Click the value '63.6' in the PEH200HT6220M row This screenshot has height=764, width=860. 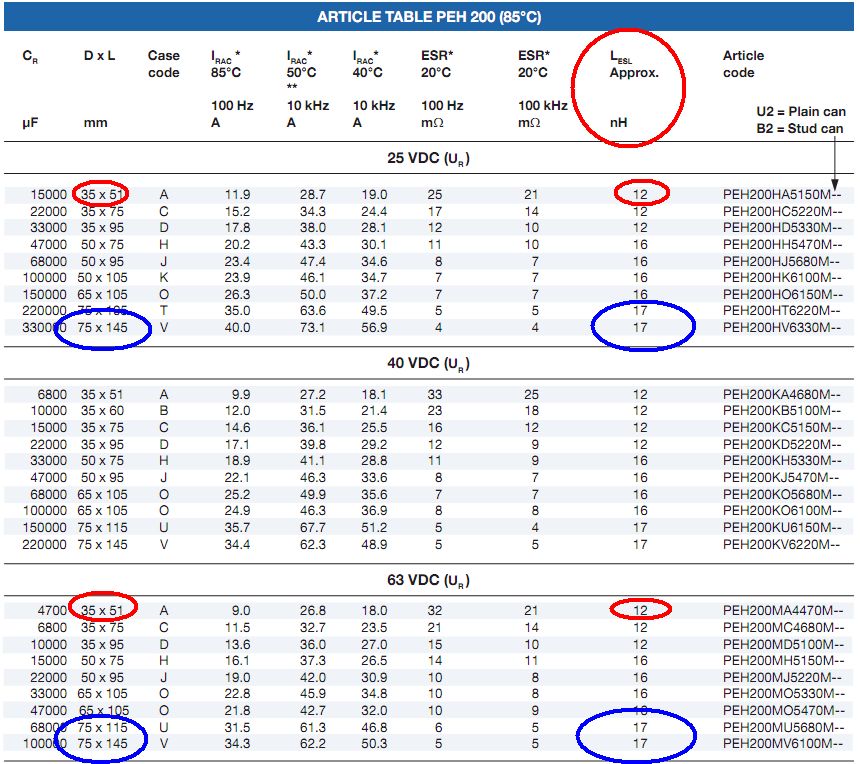tap(312, 310)
